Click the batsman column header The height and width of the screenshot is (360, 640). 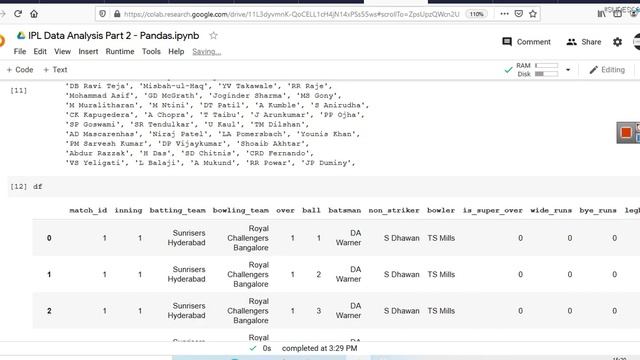coord(344,210)
